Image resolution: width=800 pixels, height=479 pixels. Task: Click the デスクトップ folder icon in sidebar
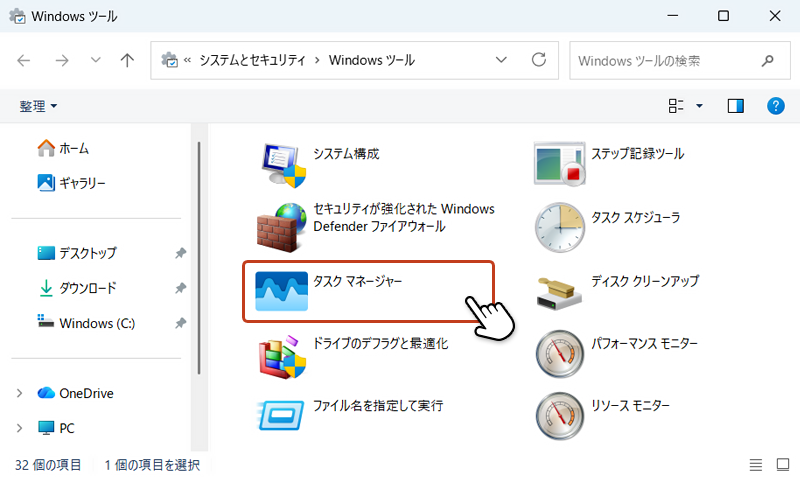point(46,253)
